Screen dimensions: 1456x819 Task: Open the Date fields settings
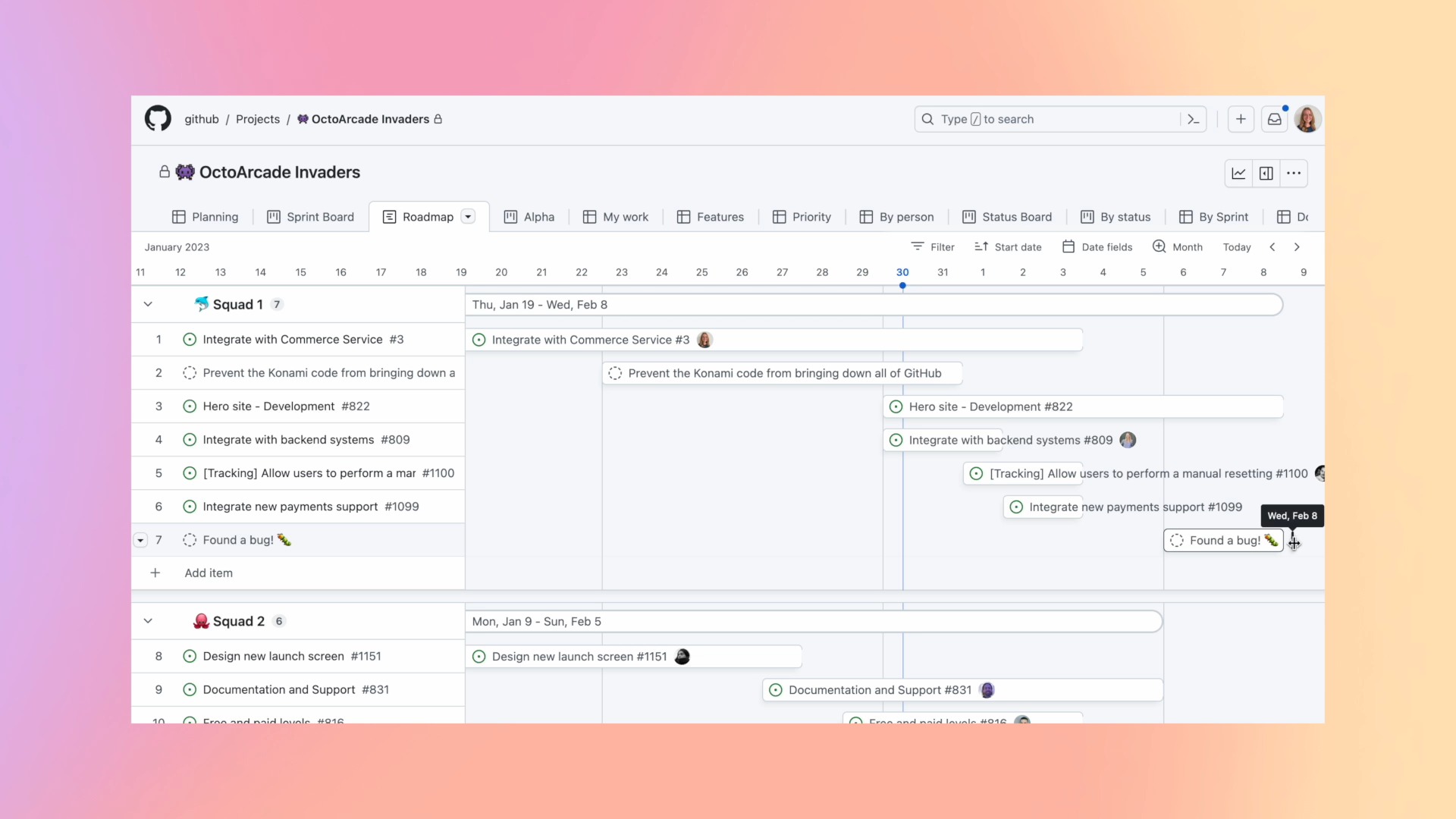click(x=1097, y=247)
